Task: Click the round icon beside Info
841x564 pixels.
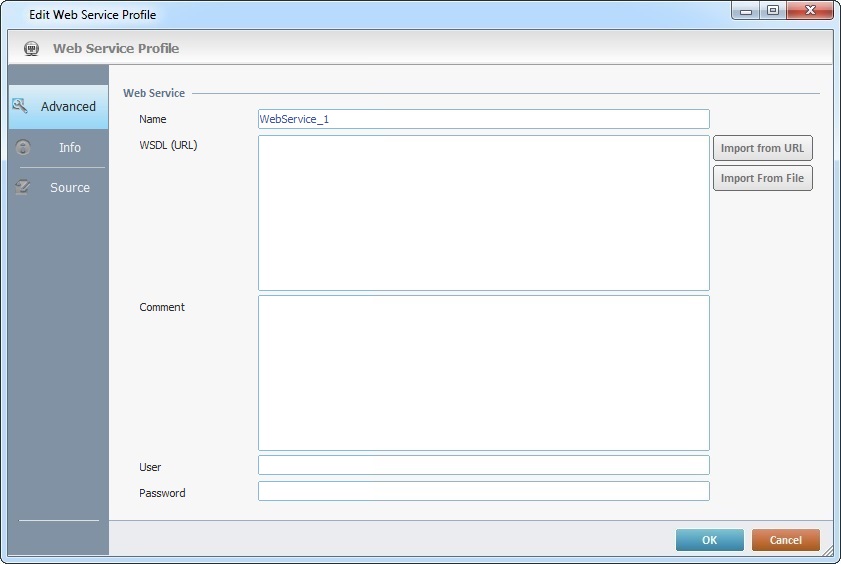Action: [23, 148]
